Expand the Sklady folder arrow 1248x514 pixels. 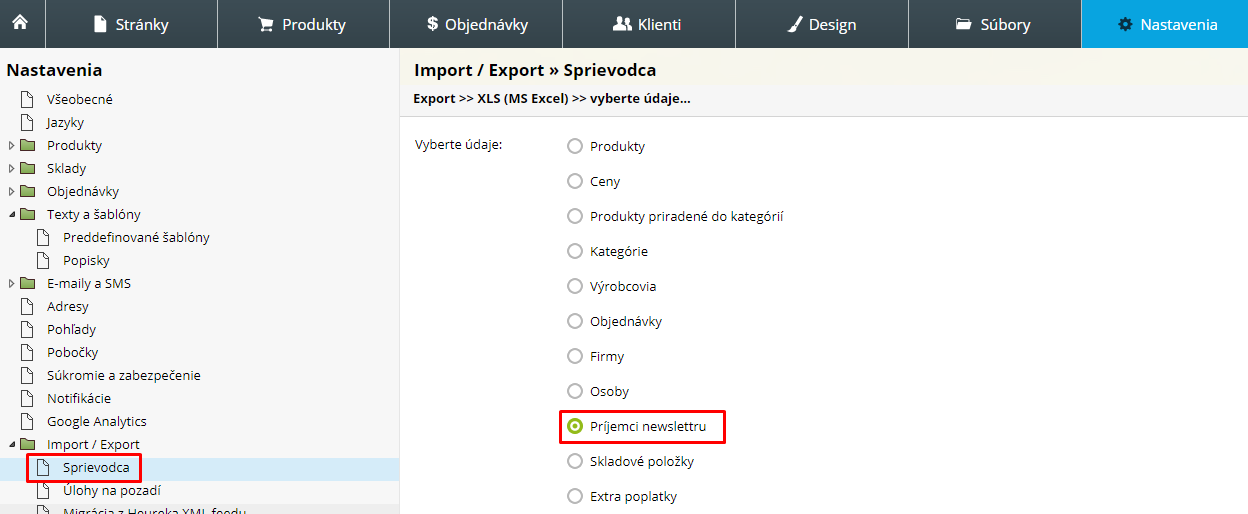[x=11, y=168]
